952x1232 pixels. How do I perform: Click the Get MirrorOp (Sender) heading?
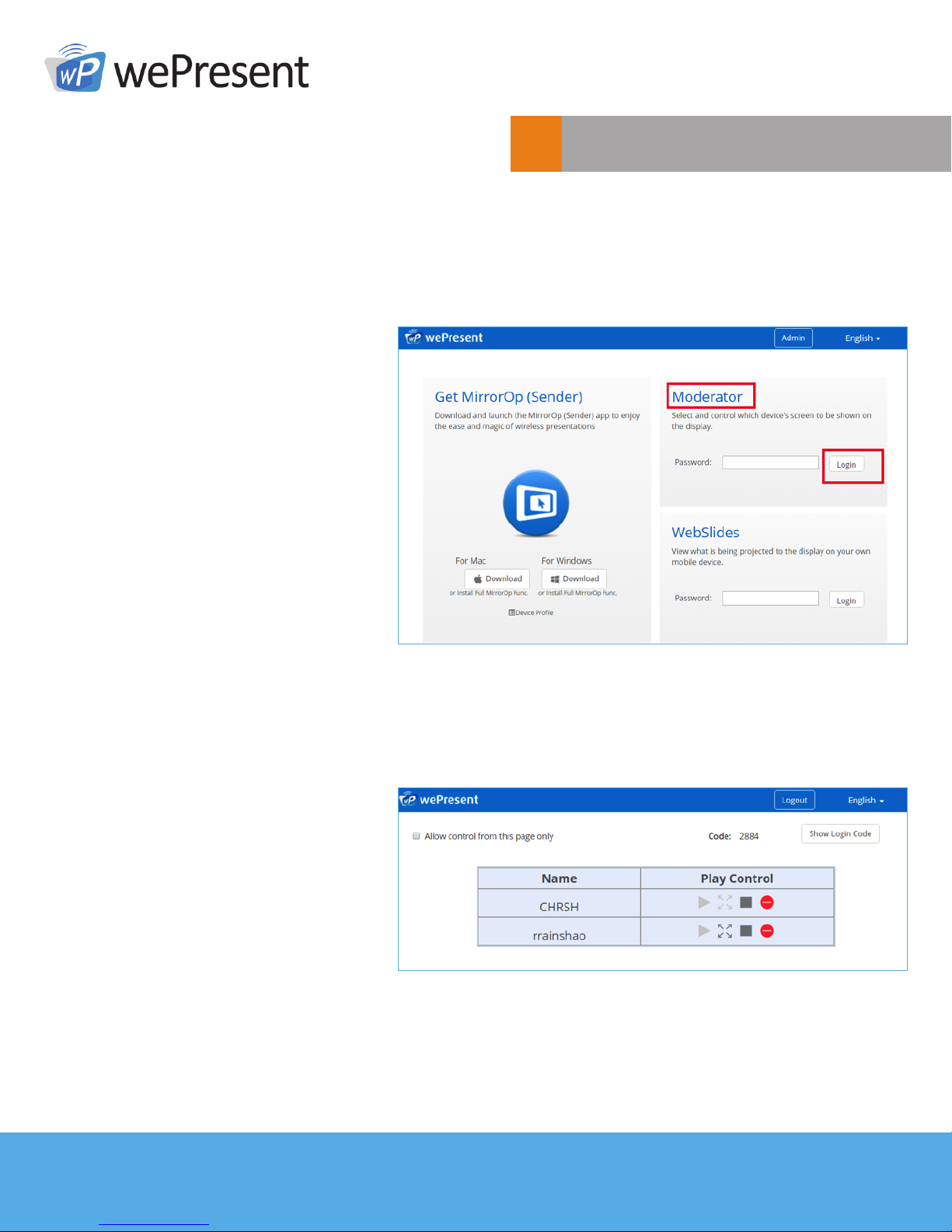coord(508,397)
